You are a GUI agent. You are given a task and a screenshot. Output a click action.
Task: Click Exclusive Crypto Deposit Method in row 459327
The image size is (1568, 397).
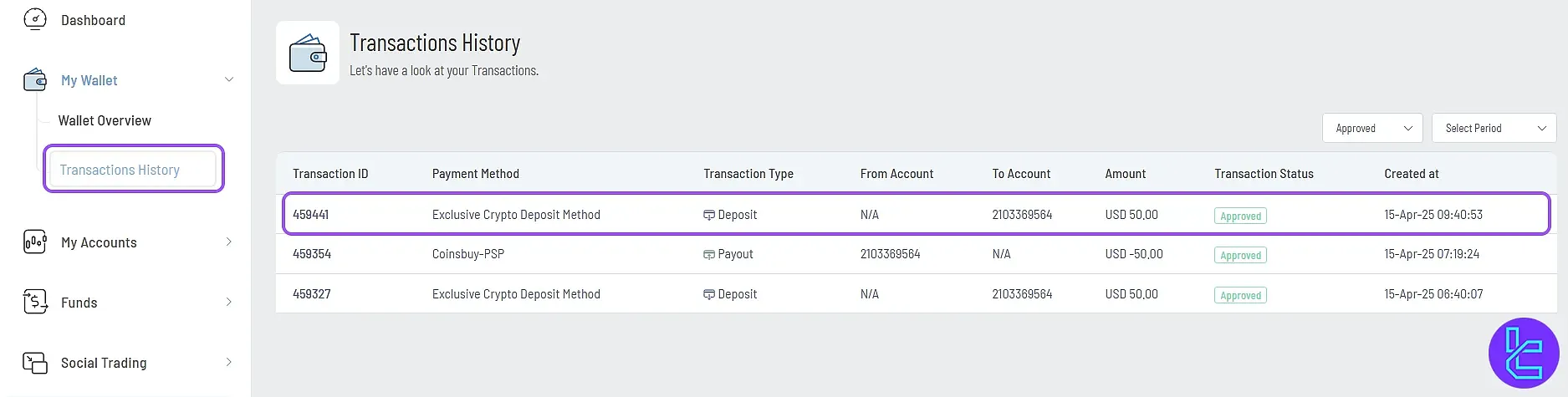[516, 294]
